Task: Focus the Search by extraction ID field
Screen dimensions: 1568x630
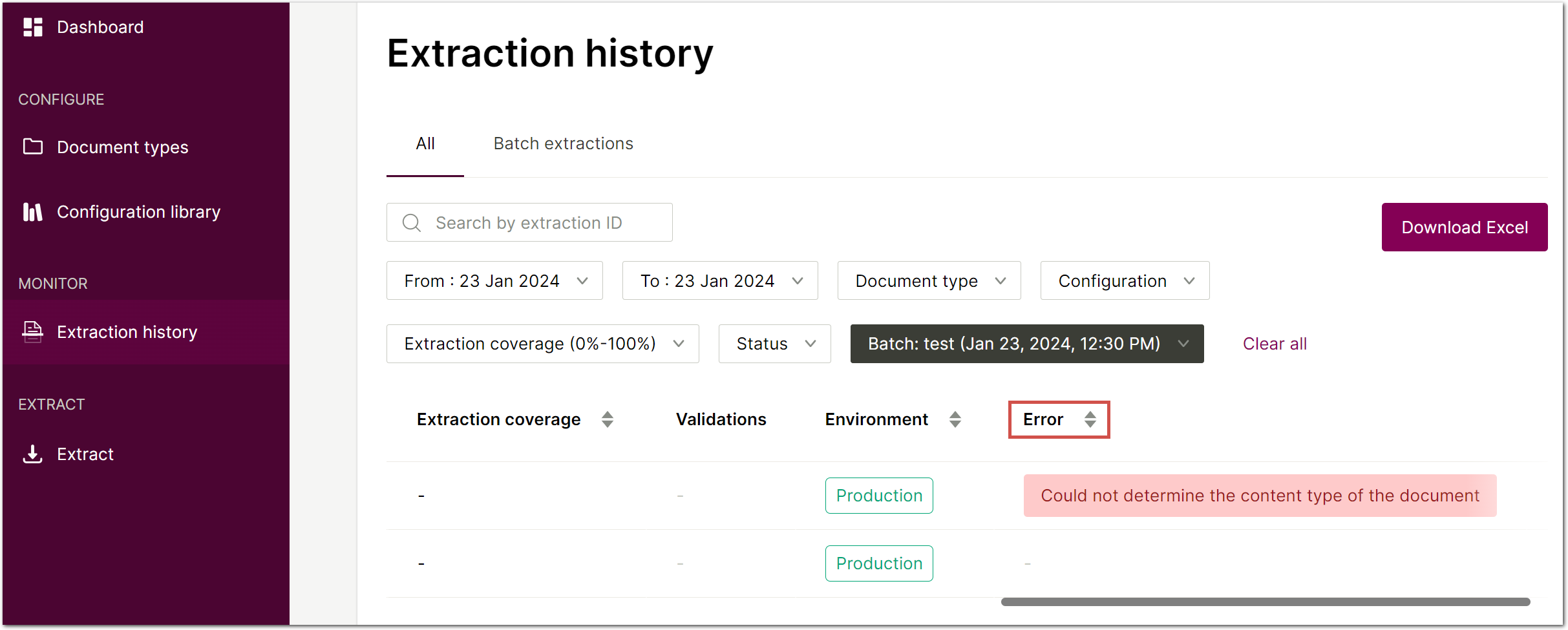Action: tap(529, 222)
